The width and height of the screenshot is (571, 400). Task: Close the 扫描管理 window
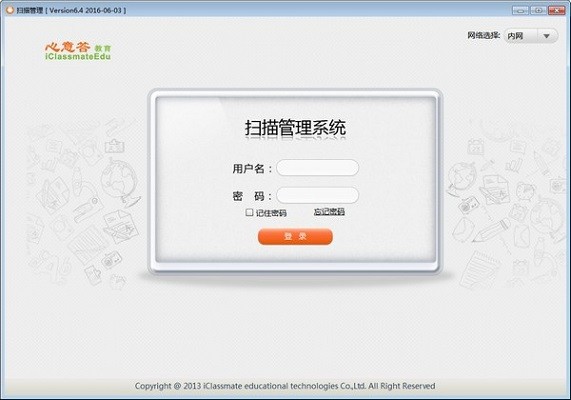(556, 10)
